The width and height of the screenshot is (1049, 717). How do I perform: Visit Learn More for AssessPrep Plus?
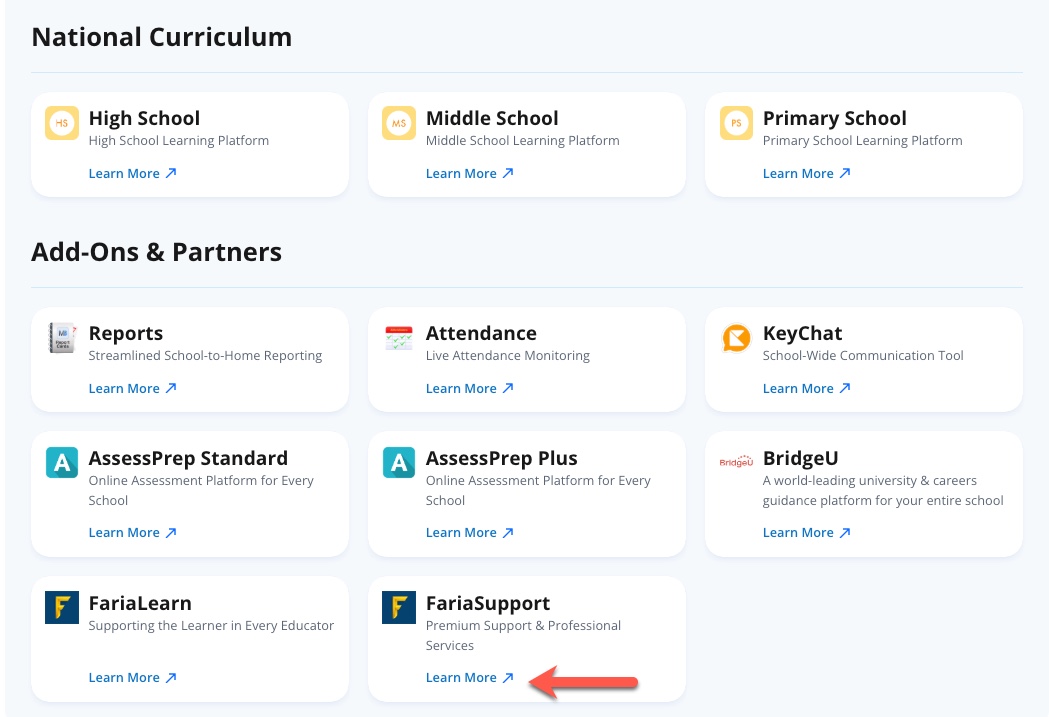[x=470, y=533]
